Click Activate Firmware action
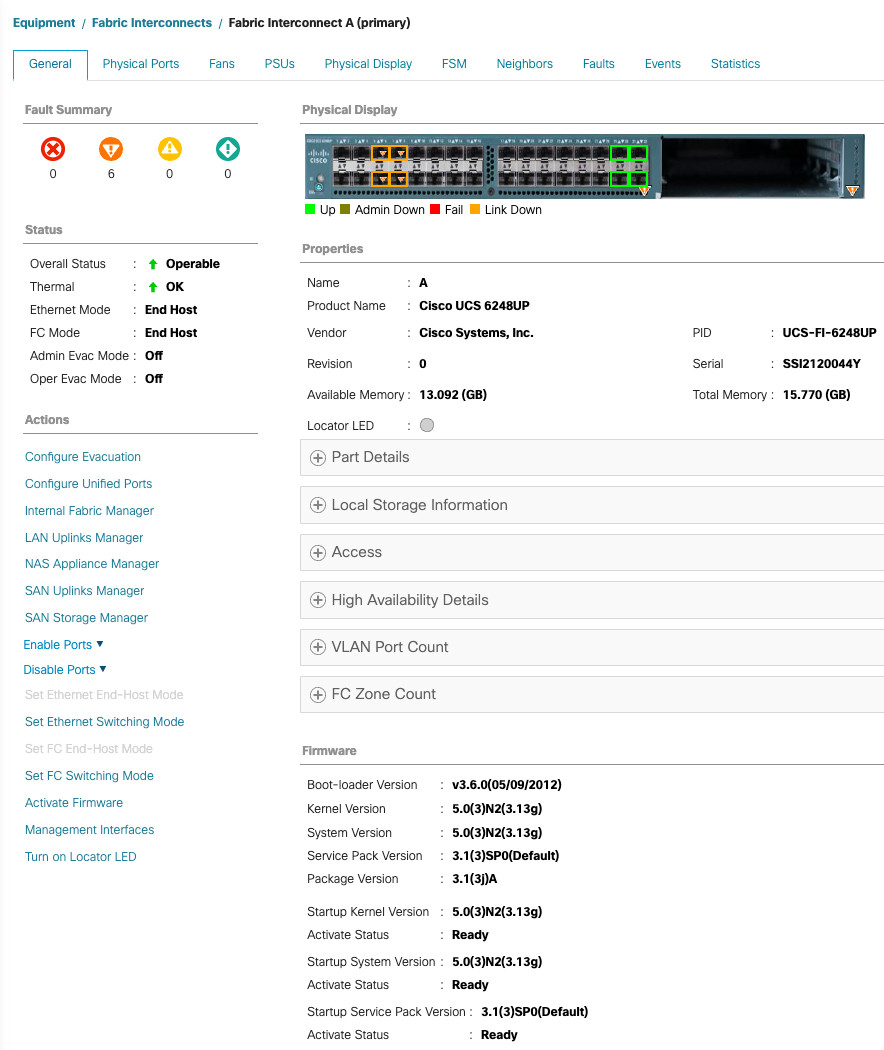Viewport: 884px width, 1050px height. click(74, 803)
